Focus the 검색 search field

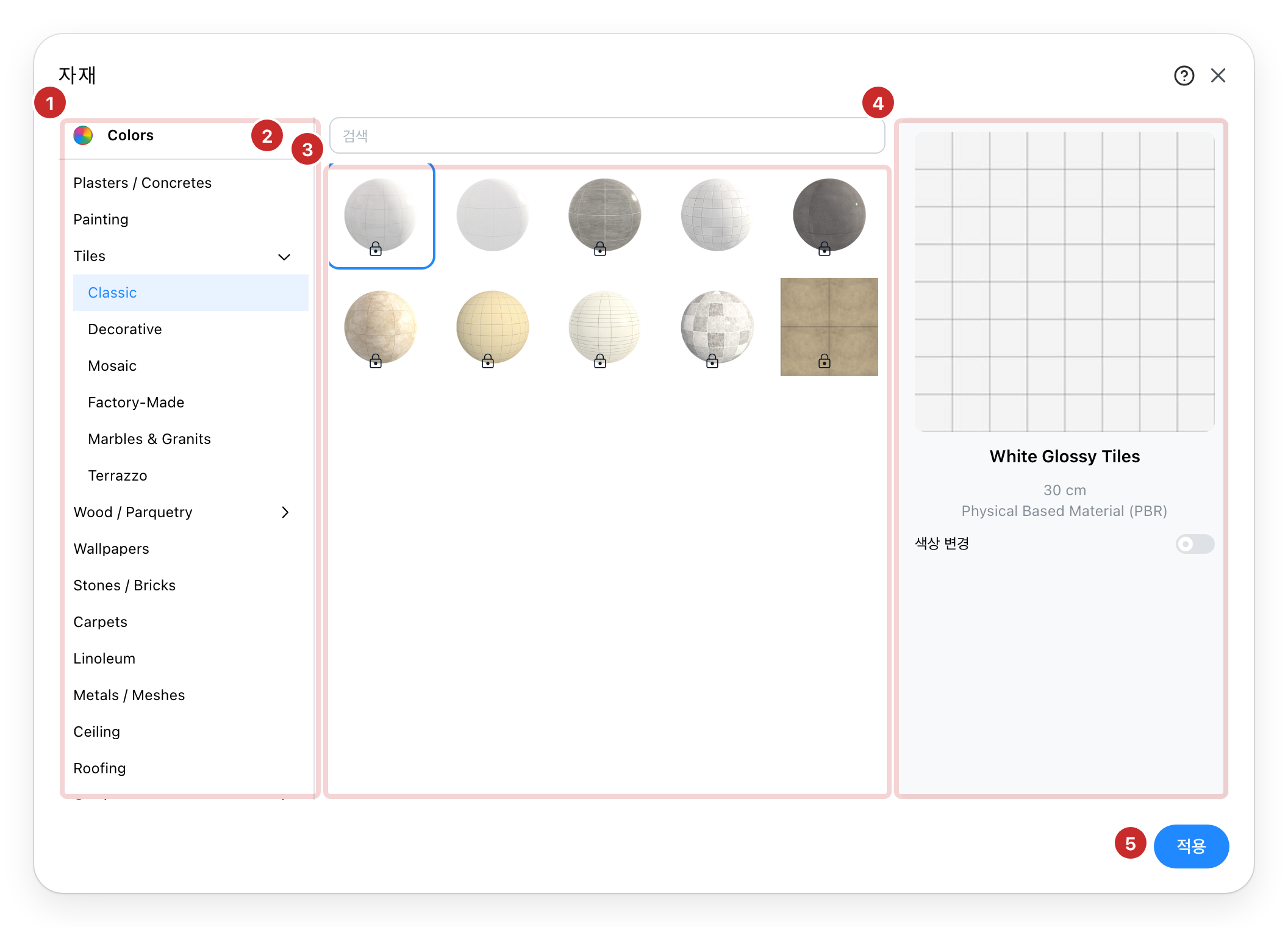click(607, 135)
